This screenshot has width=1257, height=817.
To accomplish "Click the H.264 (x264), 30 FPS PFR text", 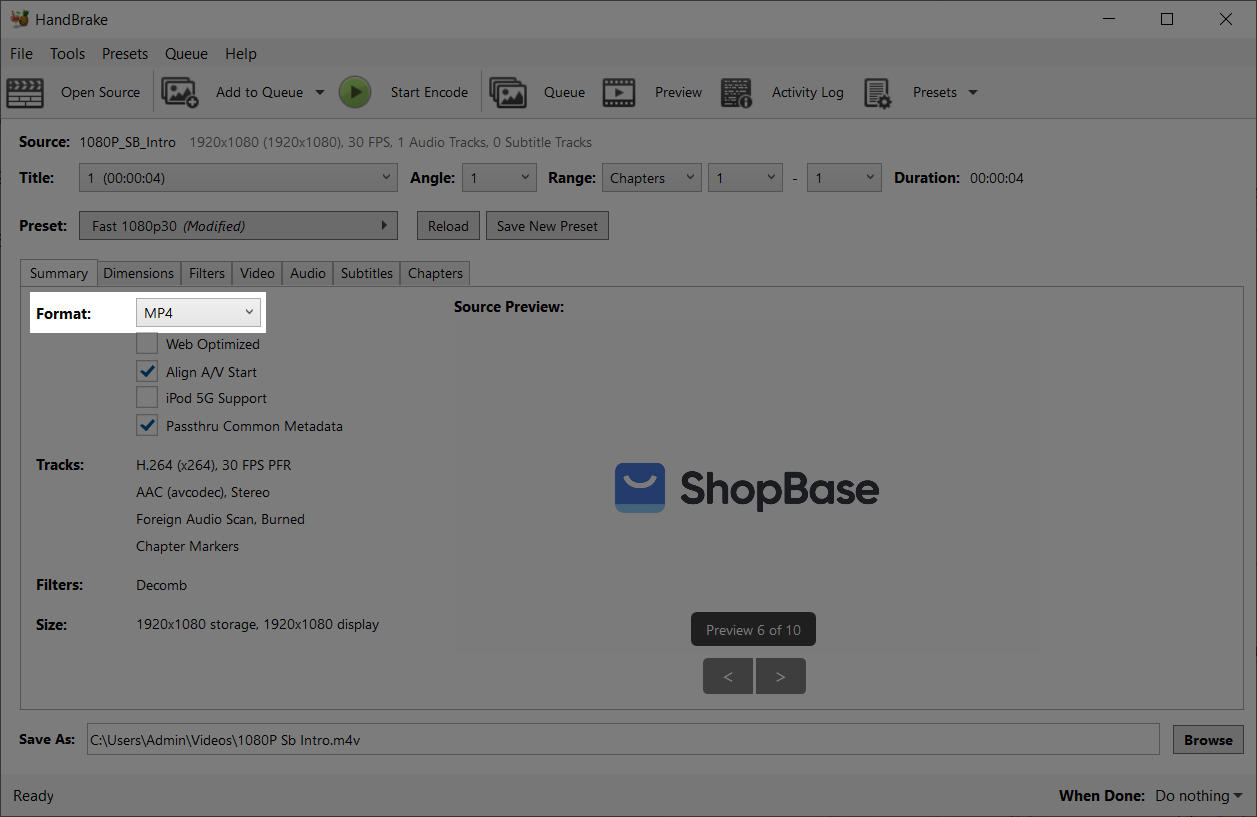I will [214, 465].
